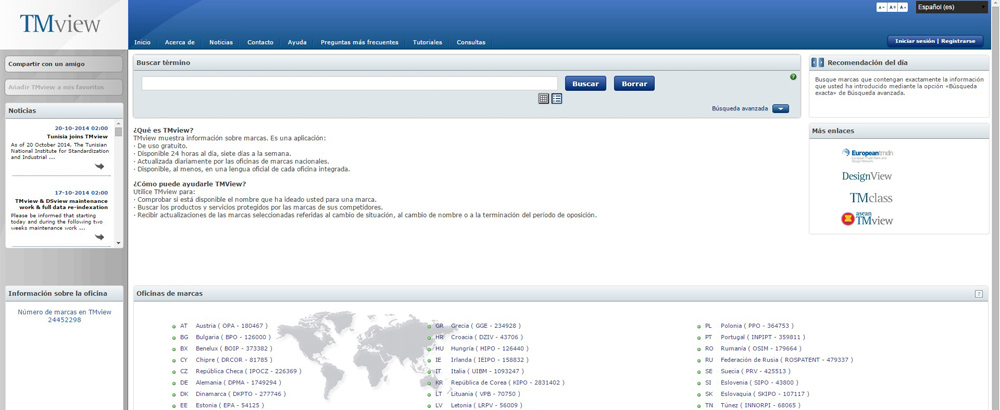Switch results to grid view icon

543,98
